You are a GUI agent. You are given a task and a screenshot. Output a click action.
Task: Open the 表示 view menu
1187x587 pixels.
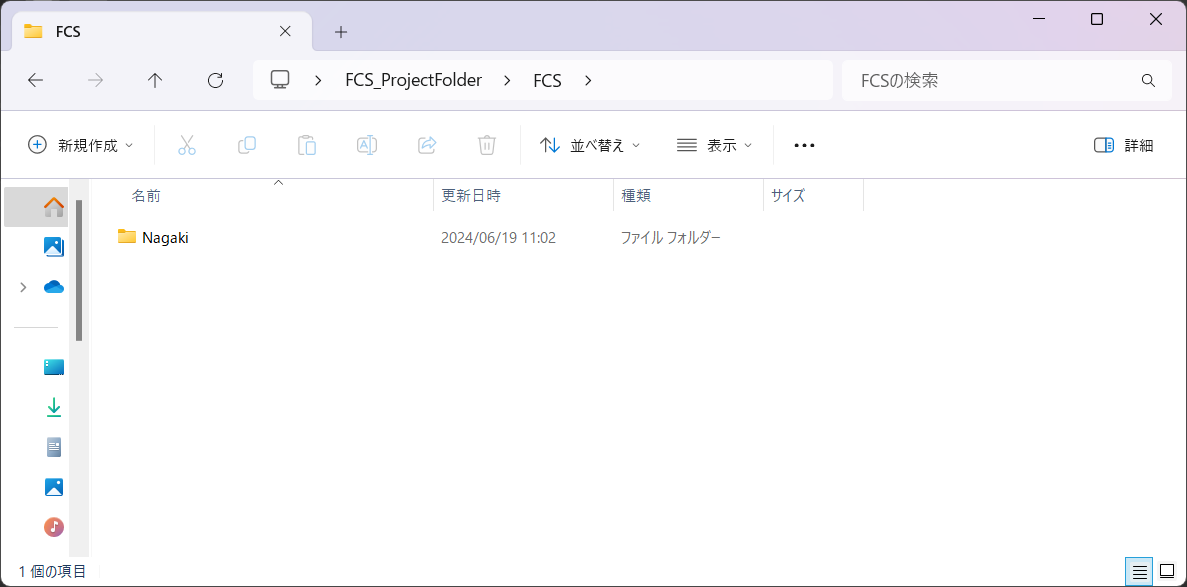pos(714,145)
